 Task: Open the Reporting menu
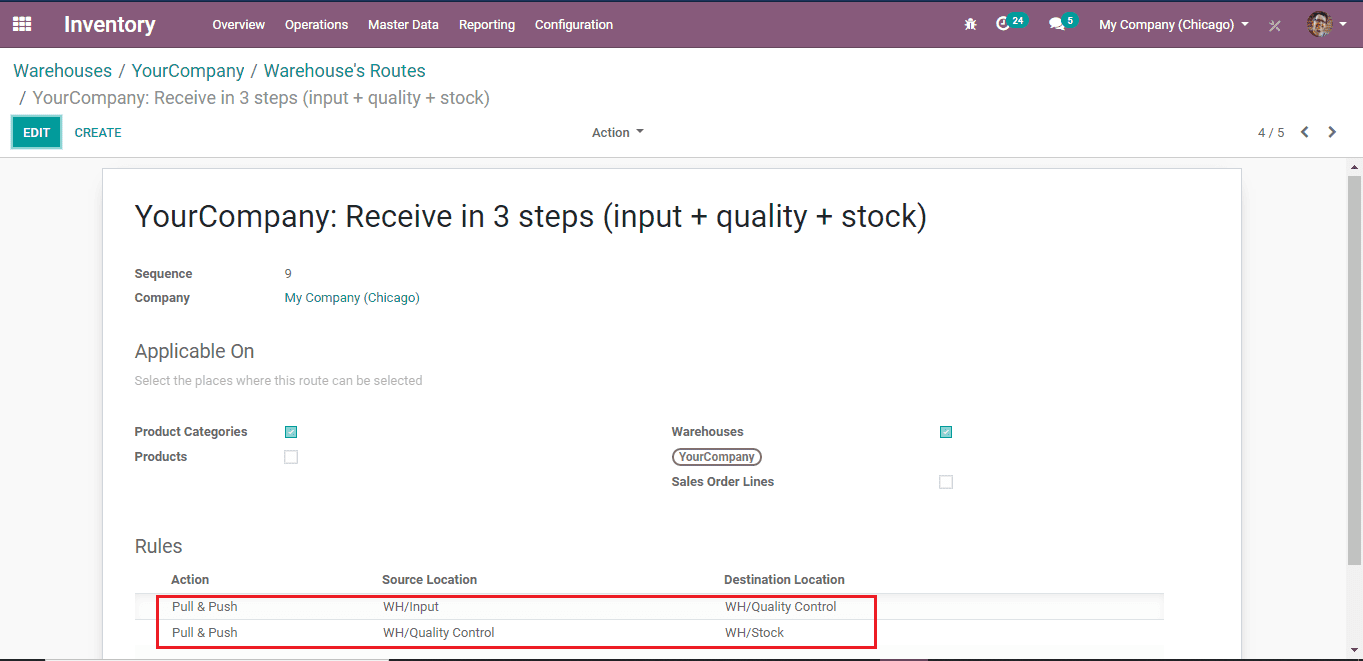487,24
